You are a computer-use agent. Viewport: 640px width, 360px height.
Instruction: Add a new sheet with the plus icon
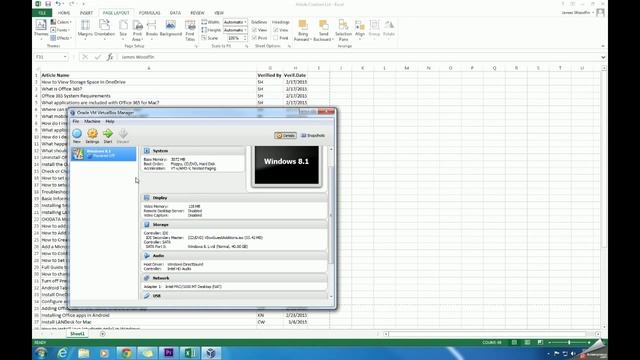[x=102, y=334]
